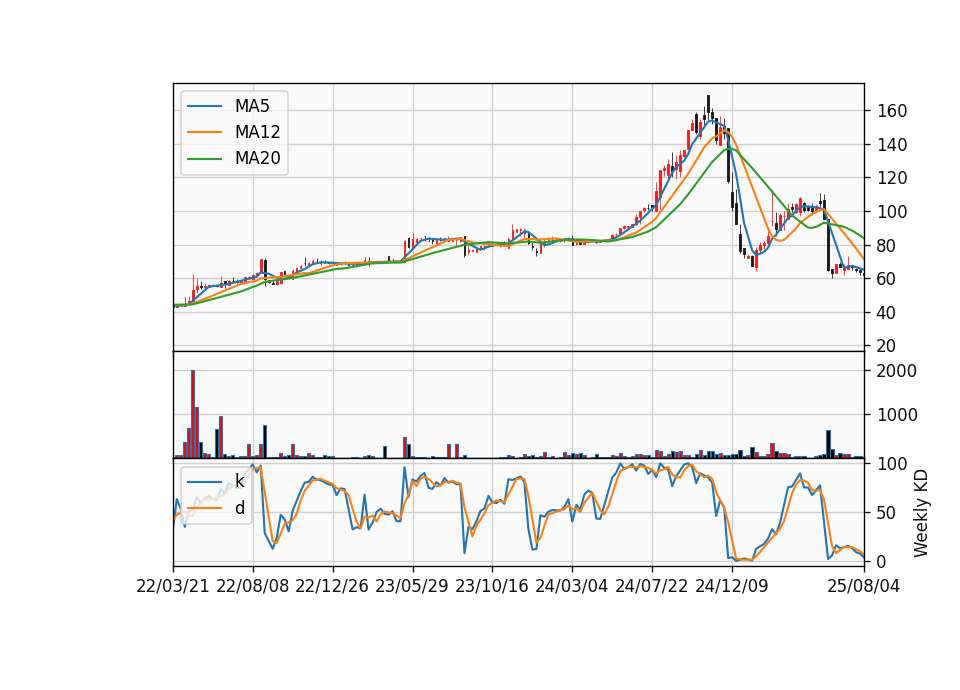Click the 140 price axis label
The image size is (960, 690).
[892, 145]
